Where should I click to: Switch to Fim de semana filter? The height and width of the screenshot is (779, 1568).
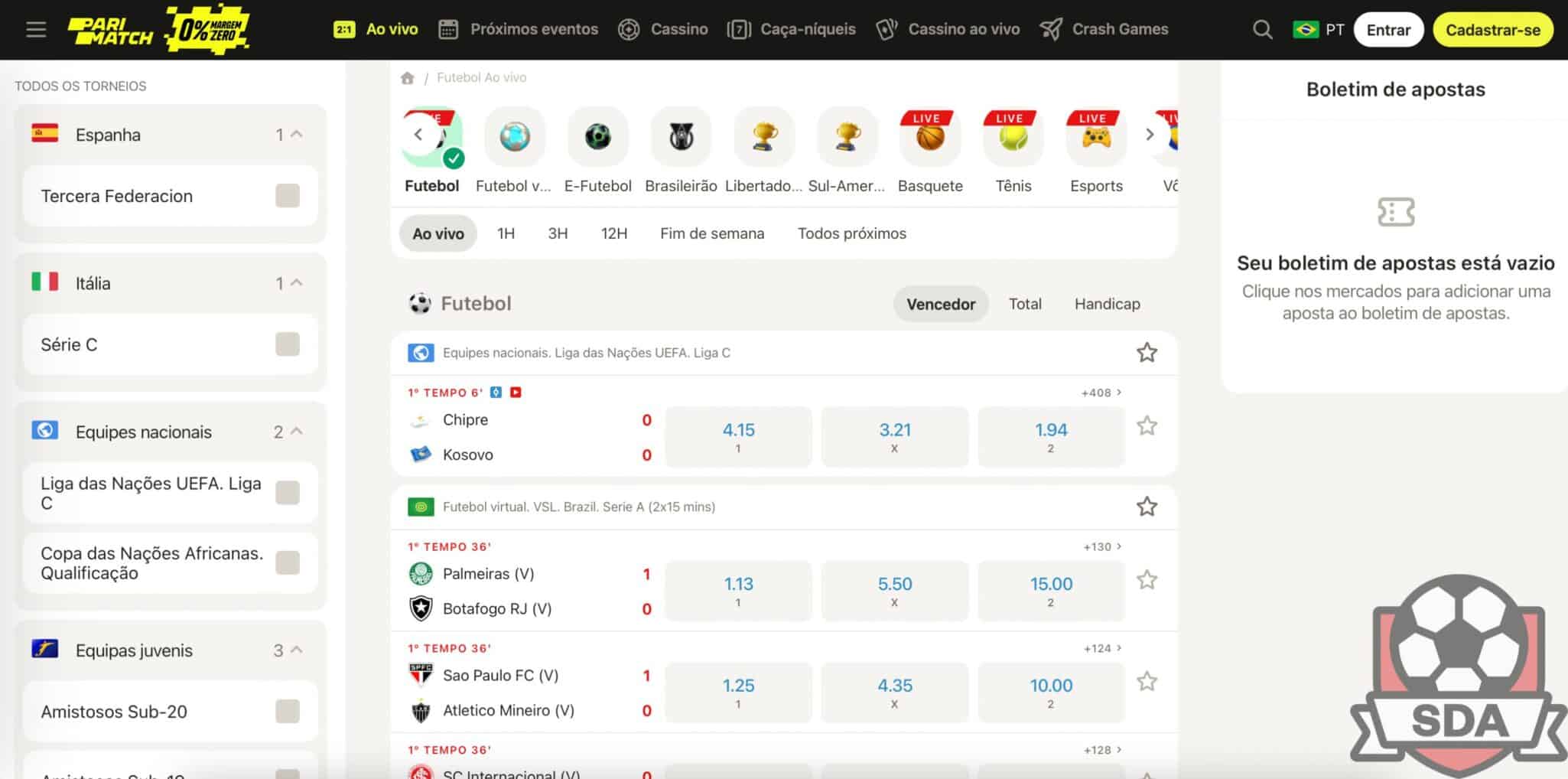tap(712, 234)
